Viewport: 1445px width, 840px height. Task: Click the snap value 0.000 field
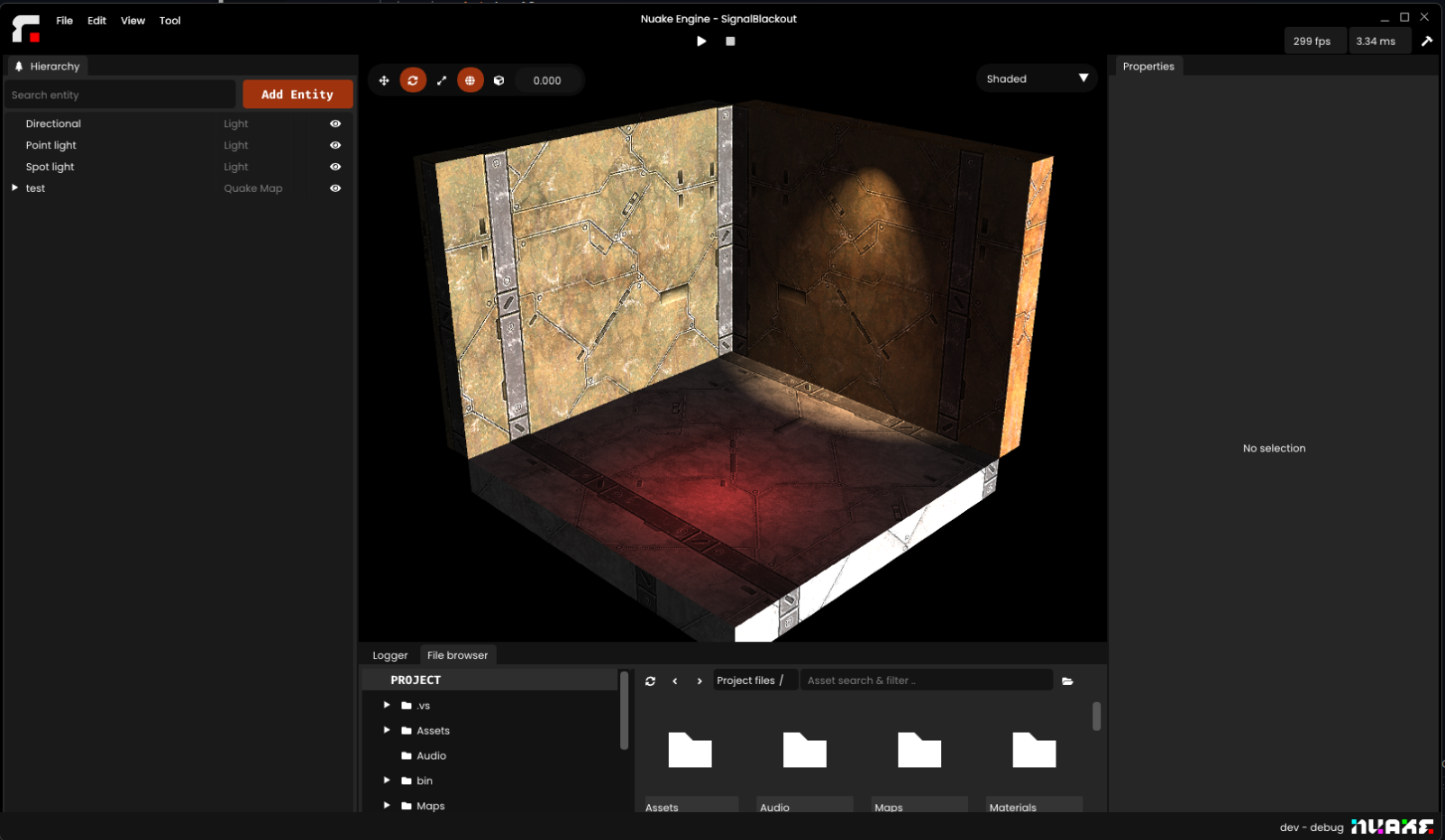pos(547,80)
